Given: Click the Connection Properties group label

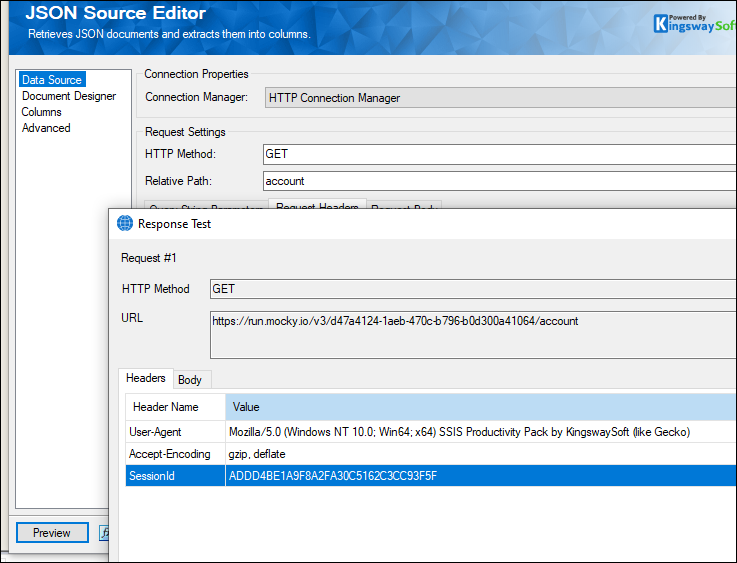Looking at the screenshot, I should pos(196,74).
